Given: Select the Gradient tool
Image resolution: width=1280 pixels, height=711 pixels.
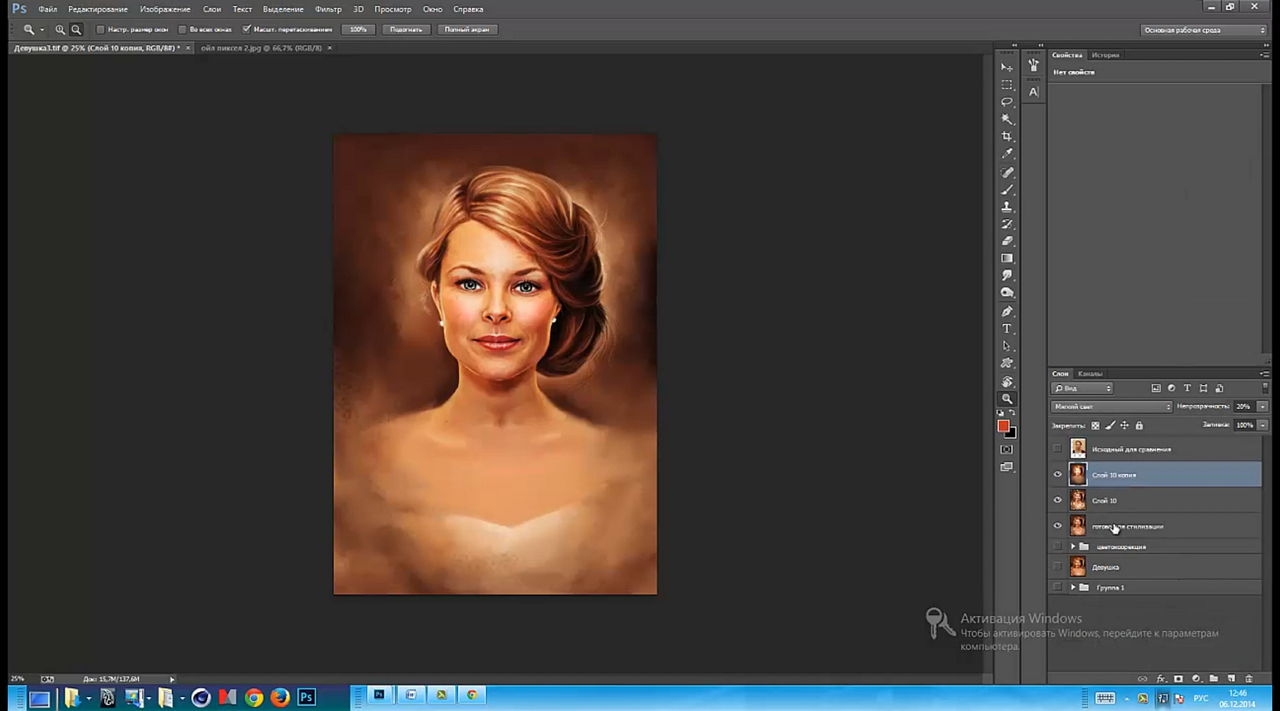Looking at the screenshot, I should (1007, 258).
